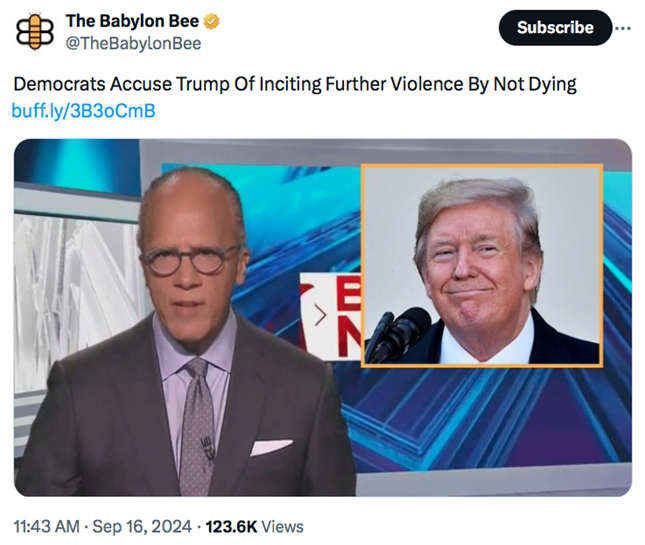Click the Views label
This screenshot has width=645, height=545.
[x=283, y=526]
